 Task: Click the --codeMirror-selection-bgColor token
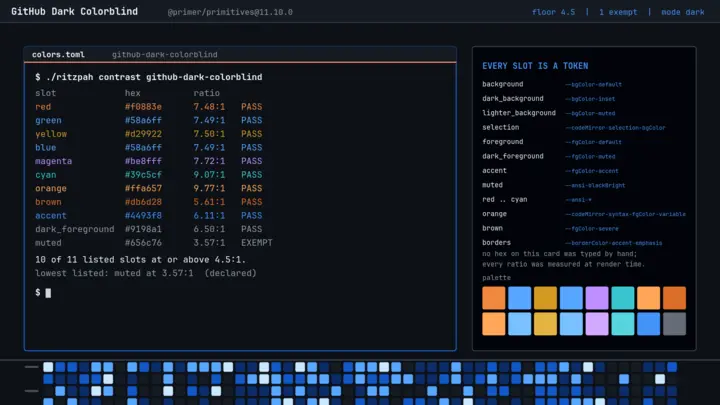tap(615, 128)
